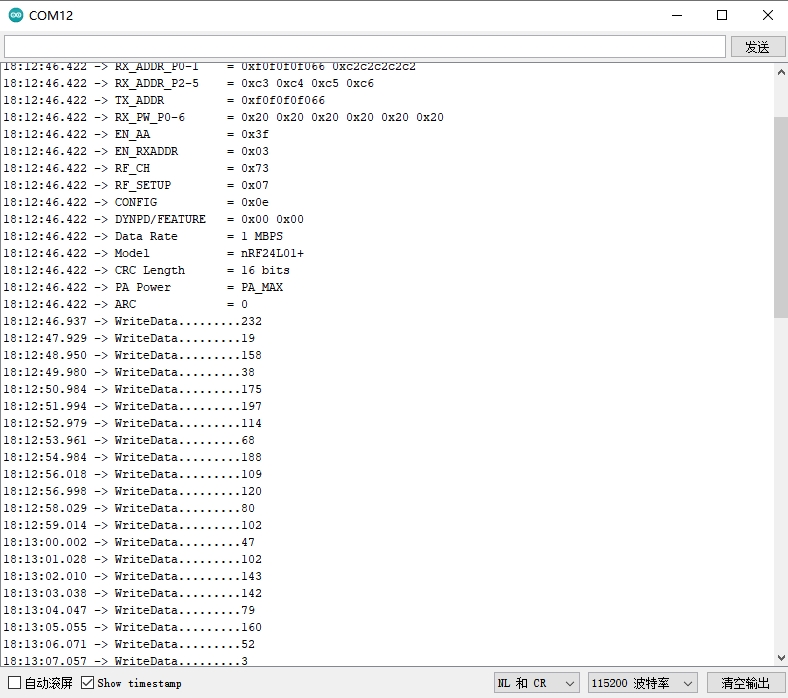Click the 发送 send button
Screen dimensions: 788x698
click(757, 47)
